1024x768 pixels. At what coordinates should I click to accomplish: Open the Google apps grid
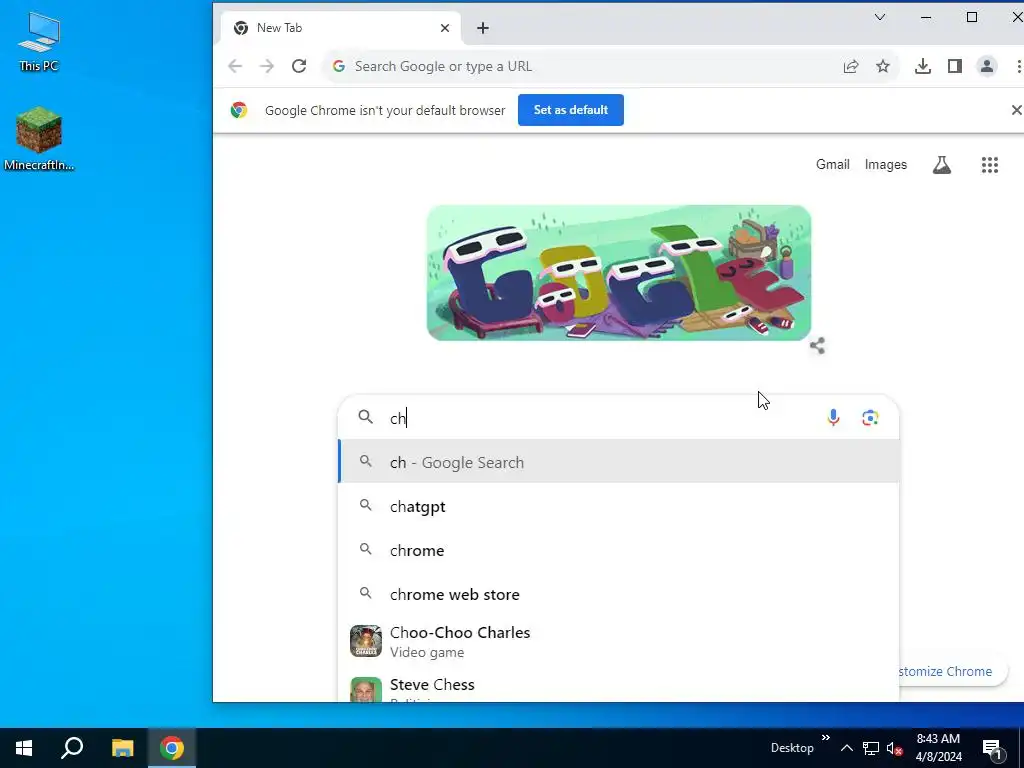pos(989,165)
